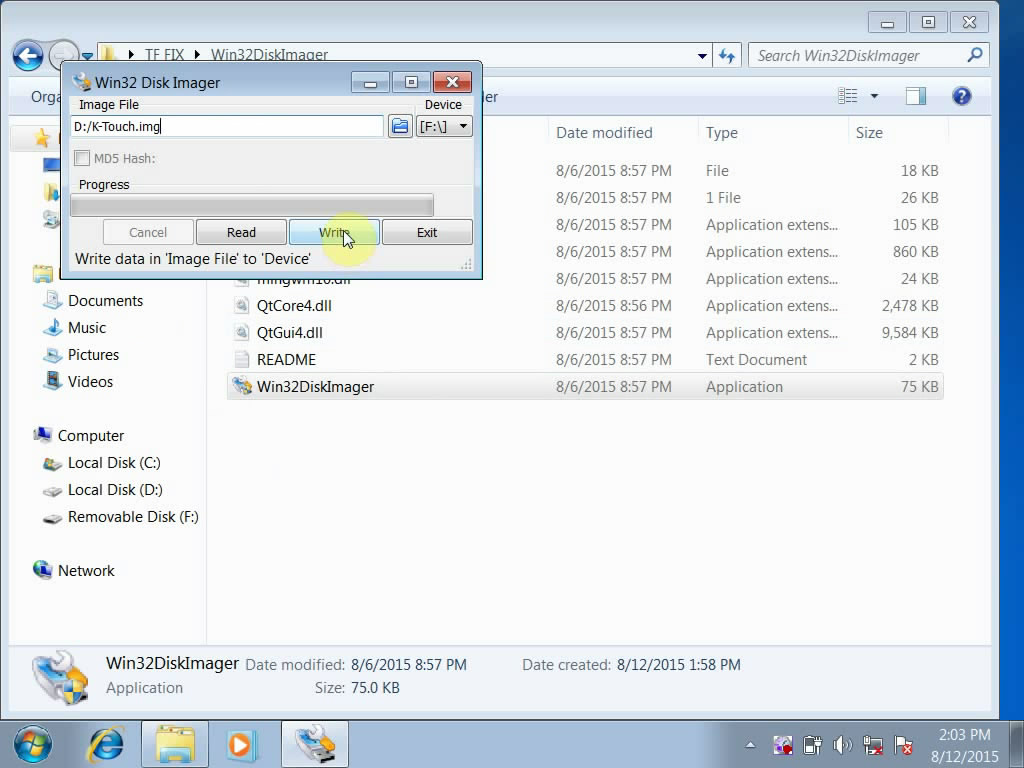Change view with the view icon
This screenshot has height=768, width=1024.
[x=848, y=96]
